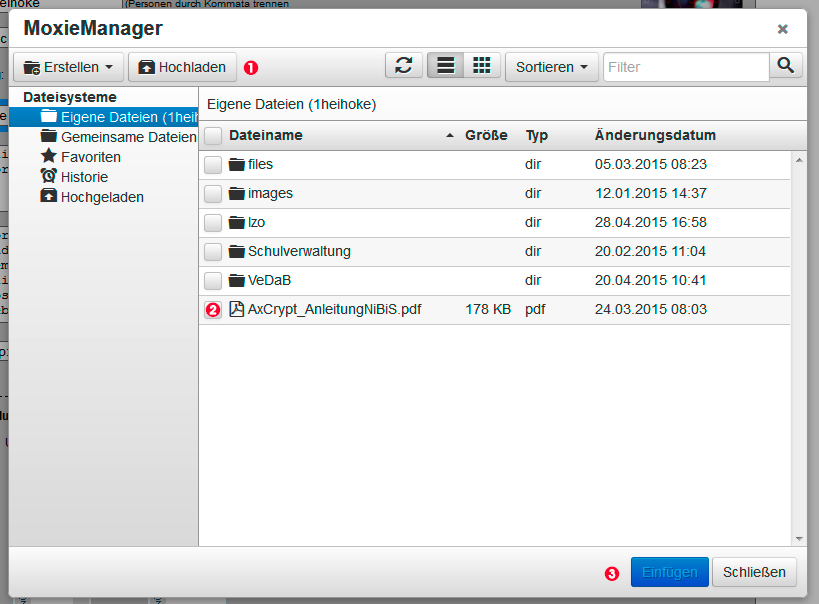Check the box for the lzo folder
This screenshot has height=604, width=819.
213,223
